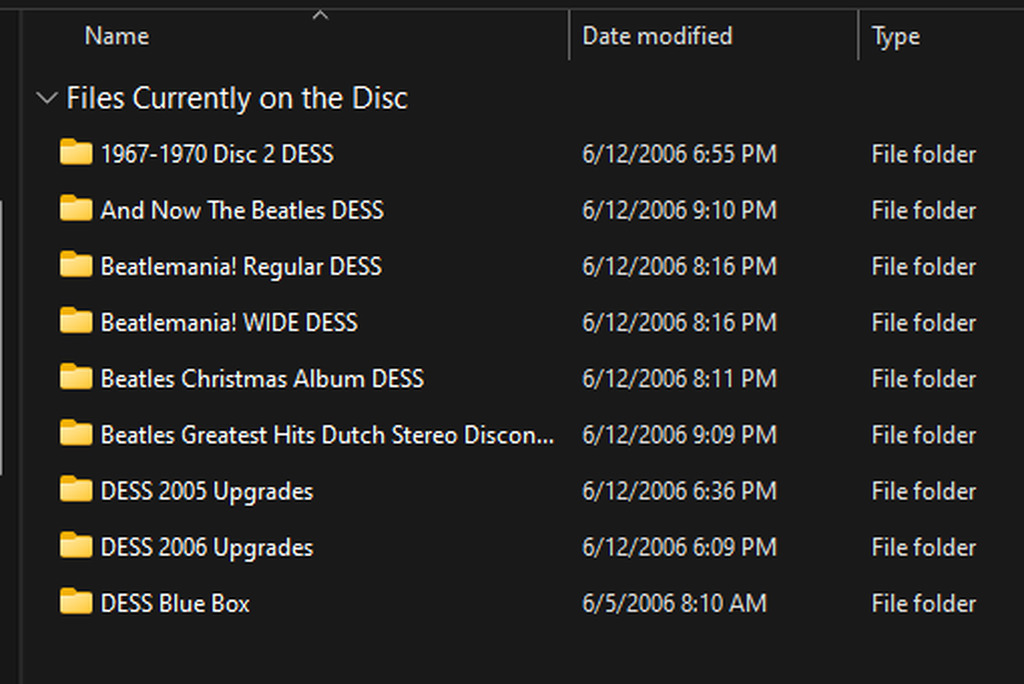This screenshot has height=684, width=1024.
Task: Click File folder type of DESS 2006 Upgrades
Action: 923,547
